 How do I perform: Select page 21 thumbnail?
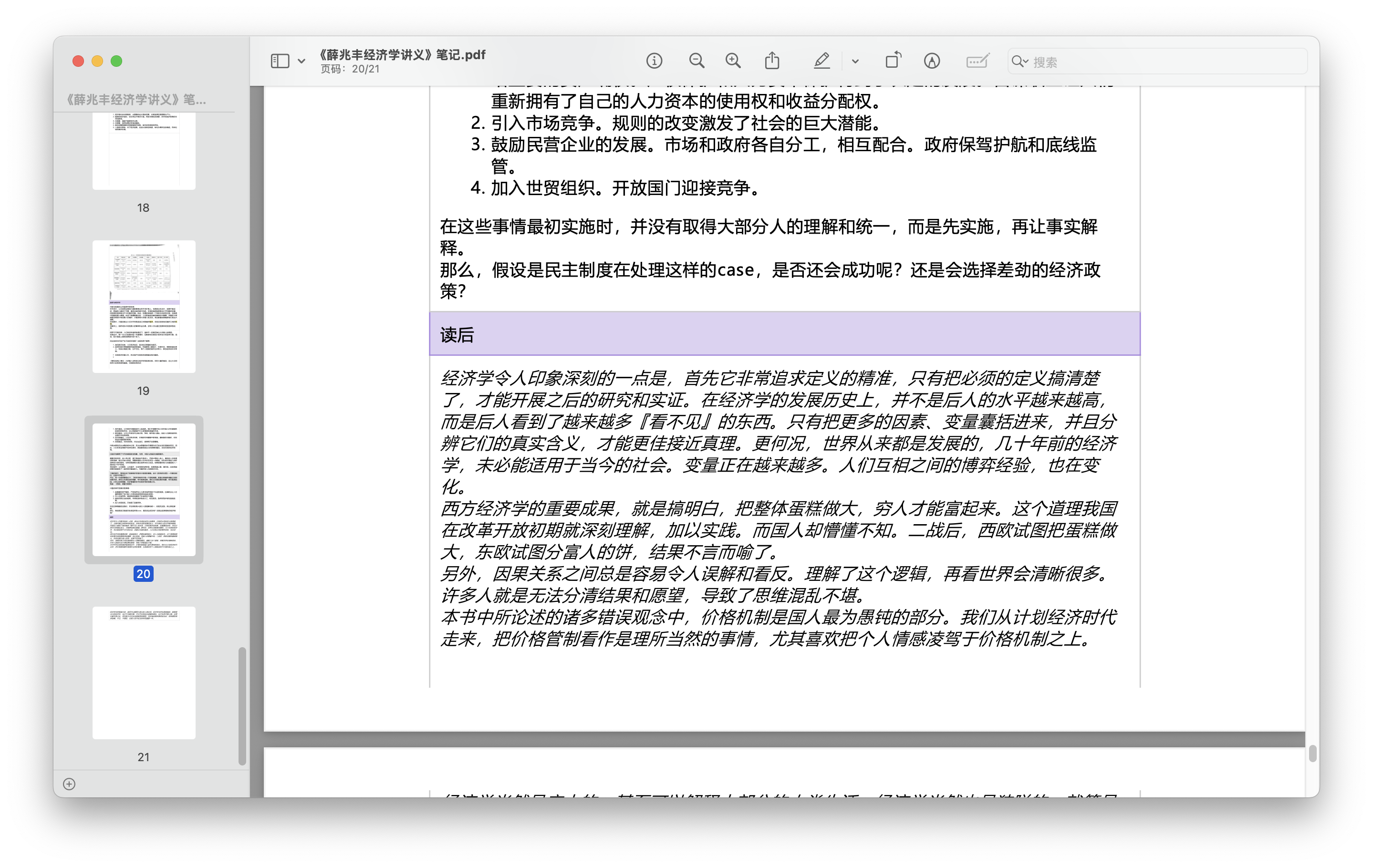[144, 672]
